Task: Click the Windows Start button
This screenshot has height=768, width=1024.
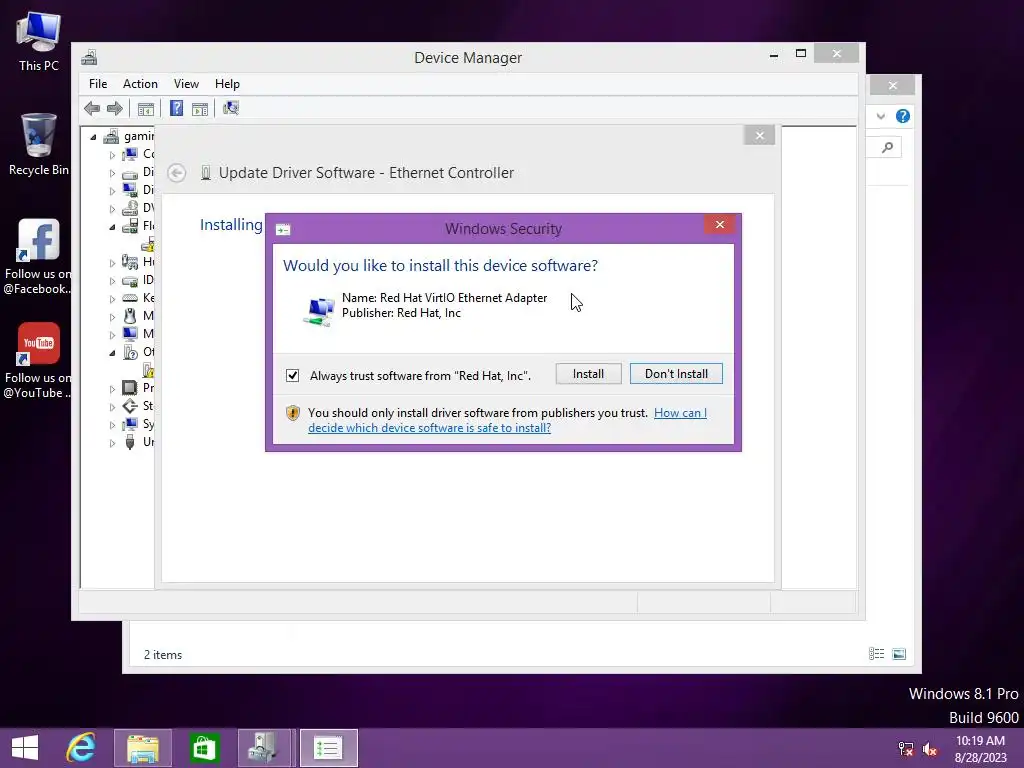Action: (25, 748)
